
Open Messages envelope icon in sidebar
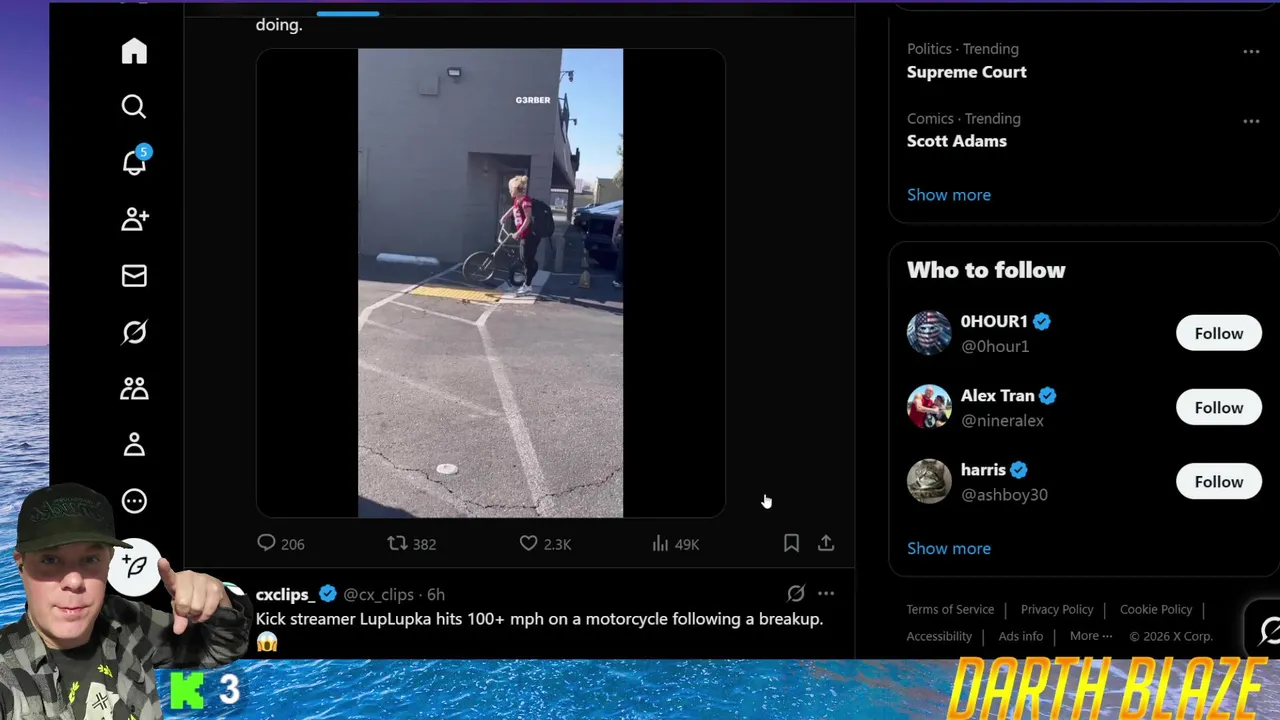point(134,275)
